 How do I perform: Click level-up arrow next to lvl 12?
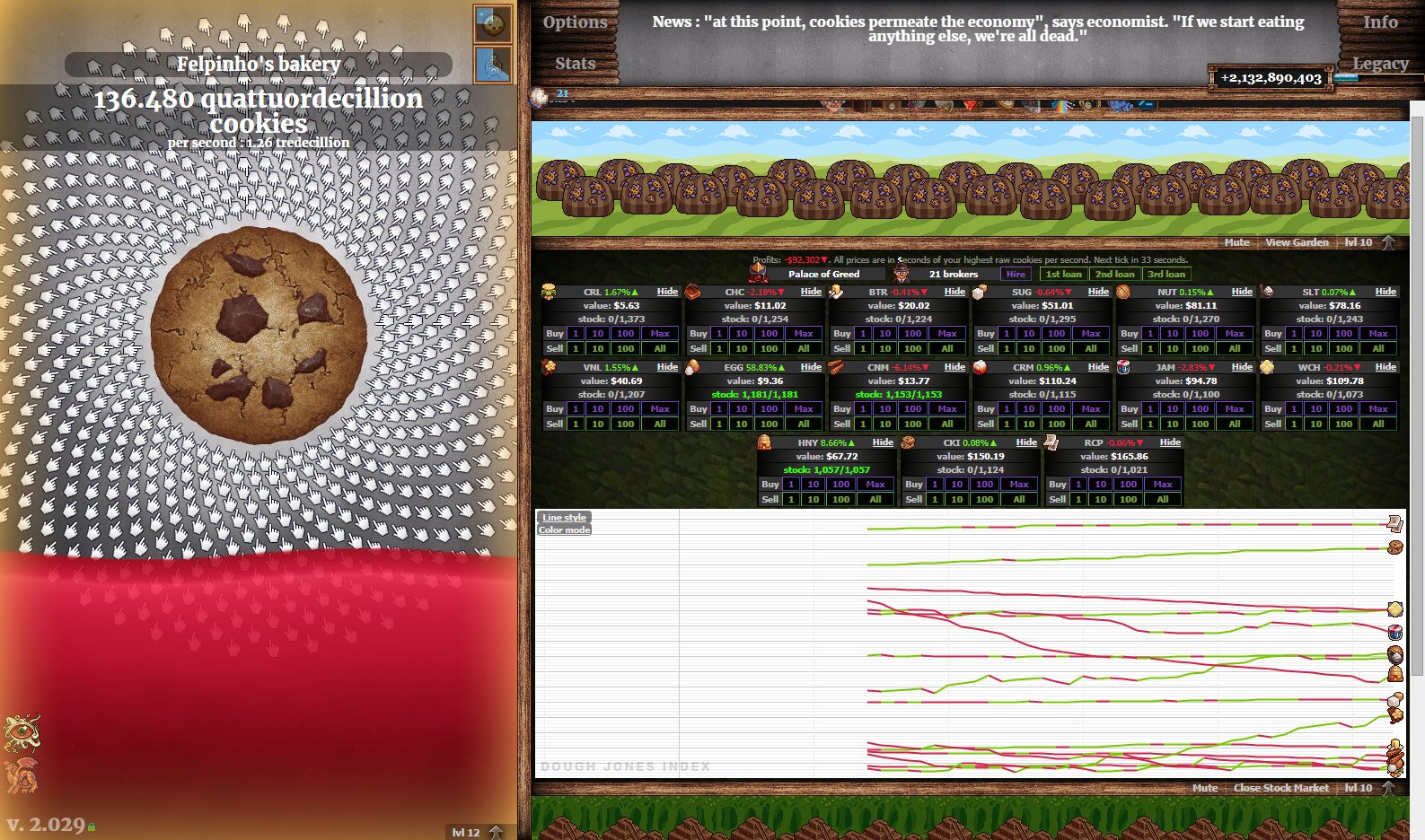496,832
